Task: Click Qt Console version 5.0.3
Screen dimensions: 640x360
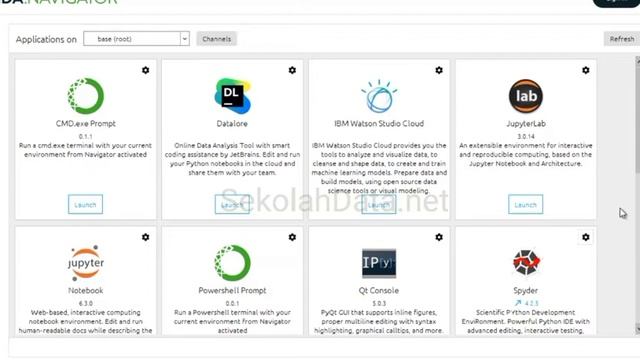Action: (379, 303)
